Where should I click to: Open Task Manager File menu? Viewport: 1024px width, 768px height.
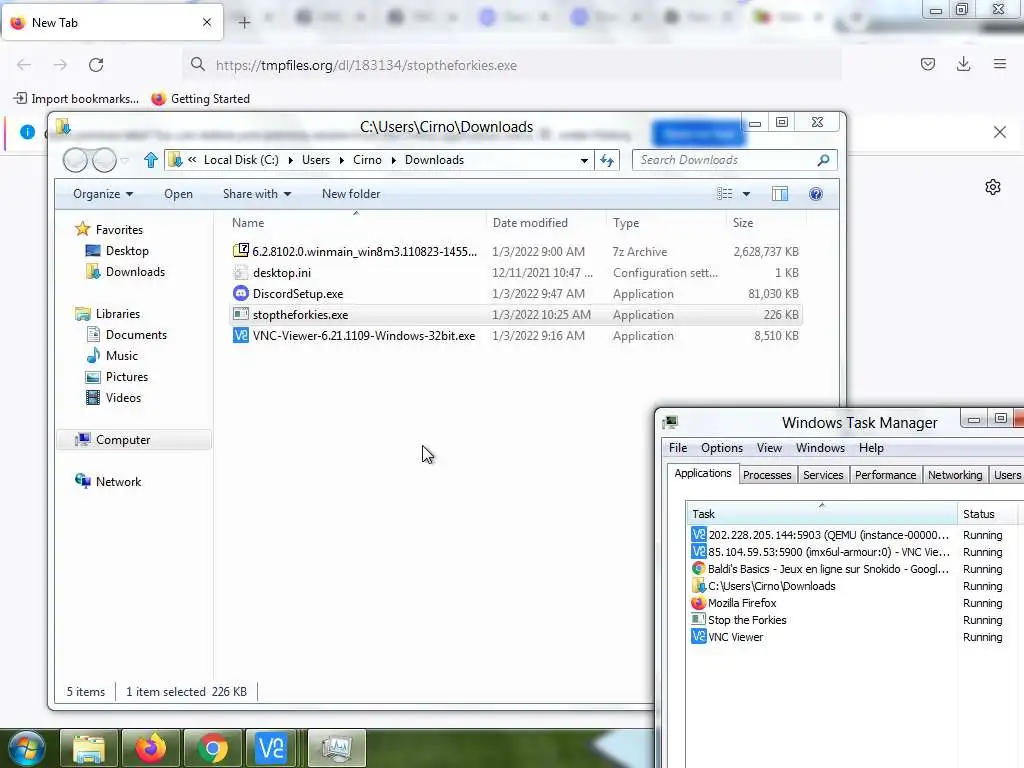tap(678, 448)
